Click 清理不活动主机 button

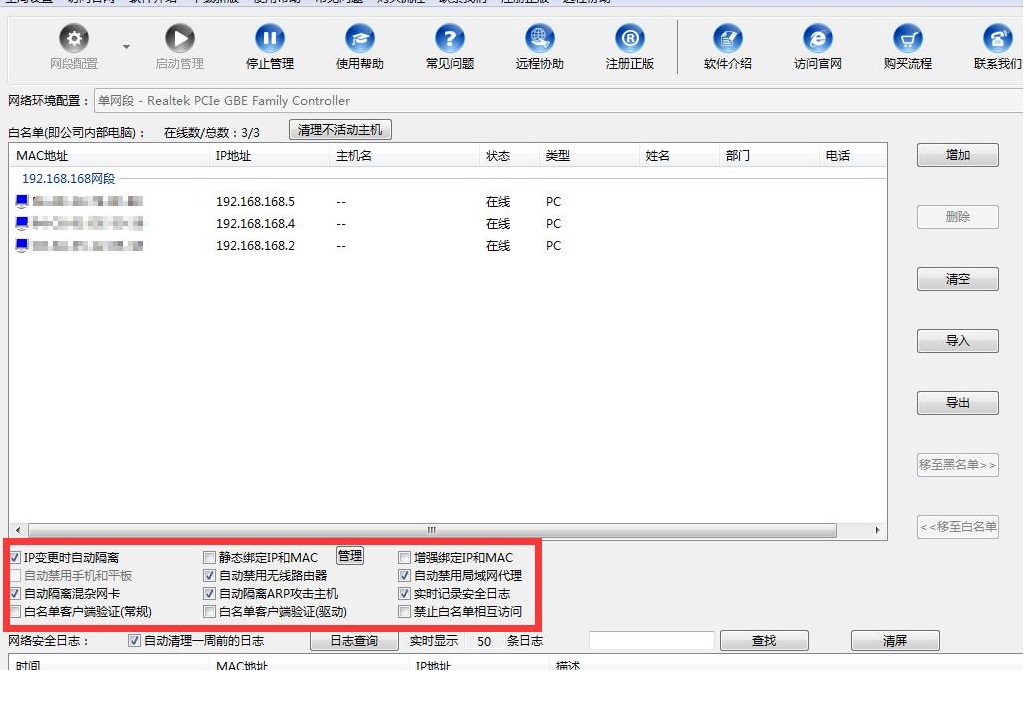pyautogui.click(x=340, y=130)
